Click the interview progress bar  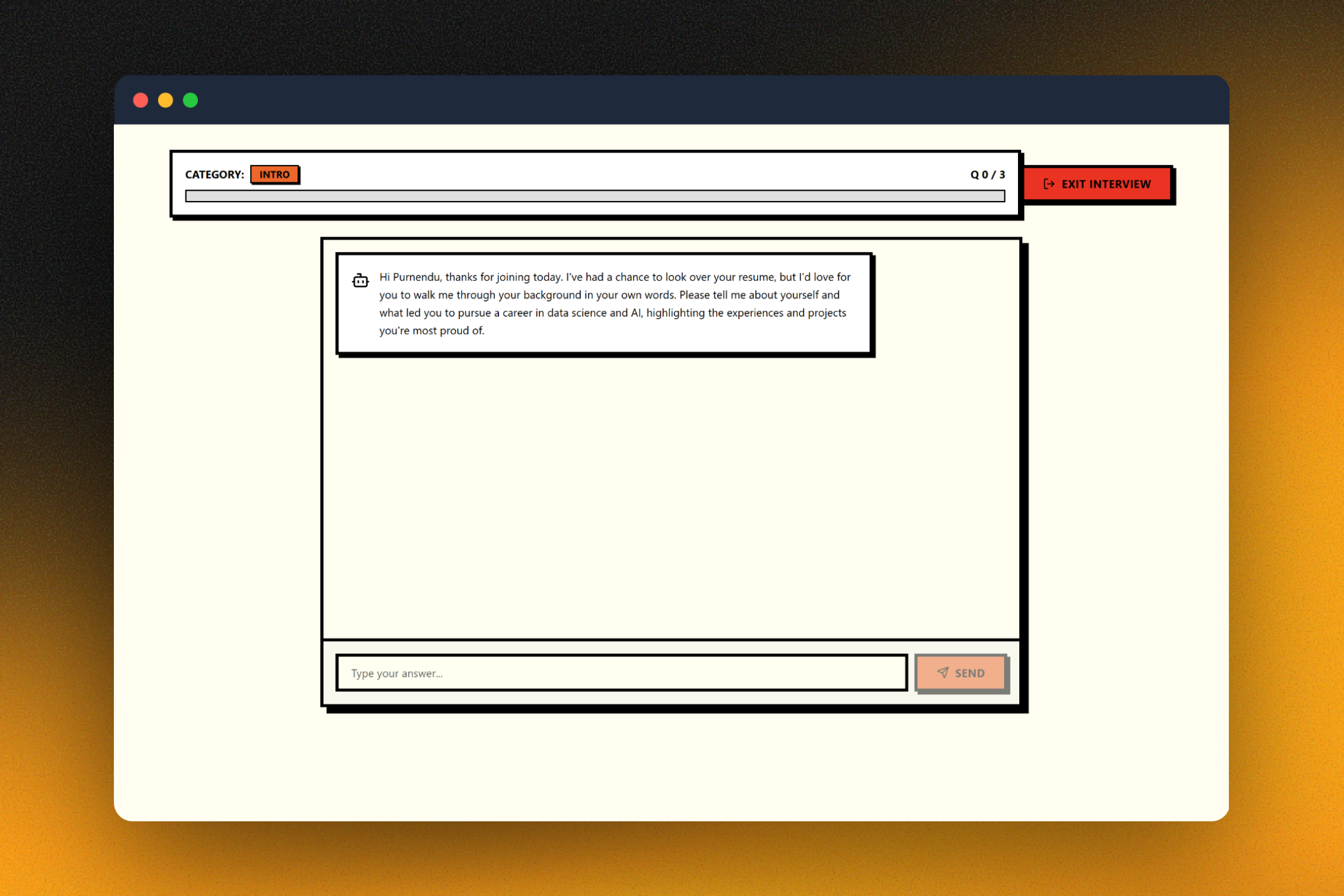[x=595, y=196]
